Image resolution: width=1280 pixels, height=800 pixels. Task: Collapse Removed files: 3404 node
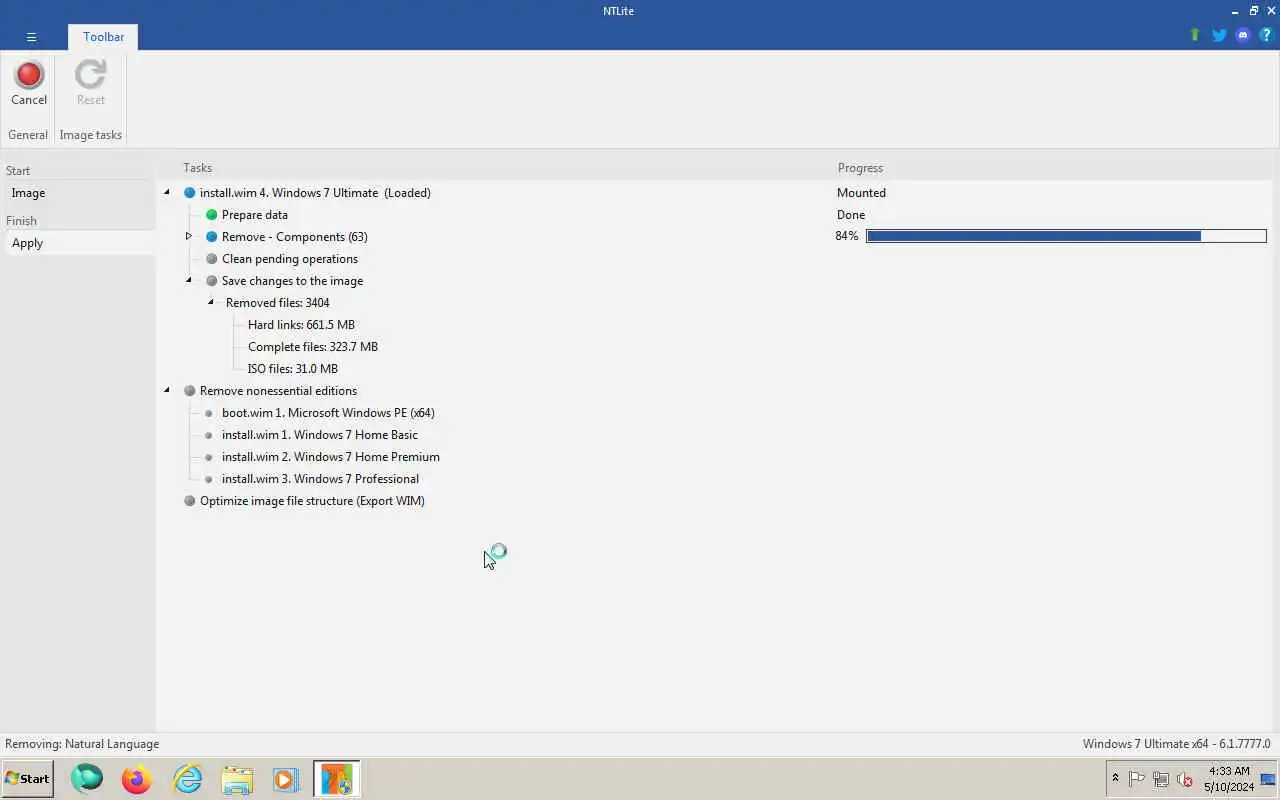tap(210, 302)
